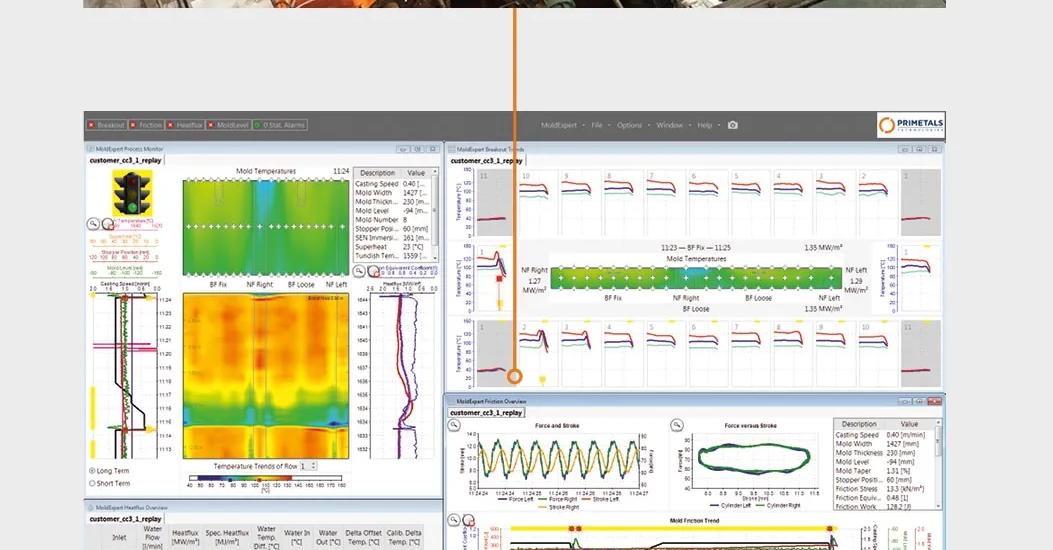
Task: Click the MoldLevel alarm status indicator
Action: 228,125
